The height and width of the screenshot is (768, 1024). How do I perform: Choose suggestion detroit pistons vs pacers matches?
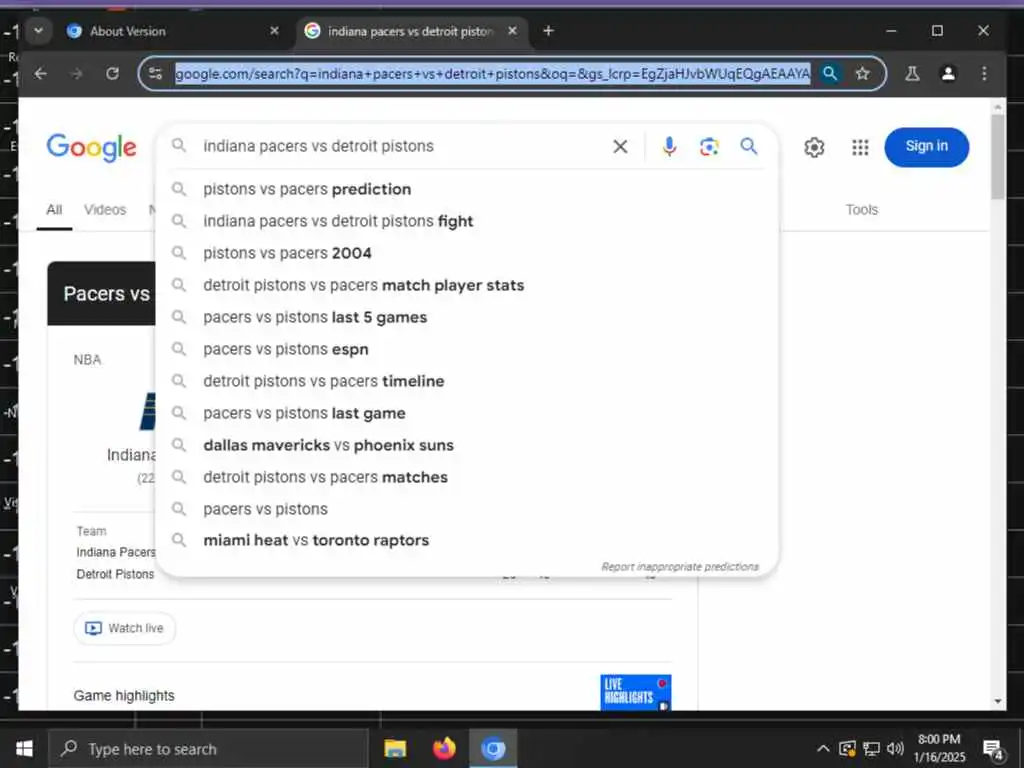pos(467,477)
